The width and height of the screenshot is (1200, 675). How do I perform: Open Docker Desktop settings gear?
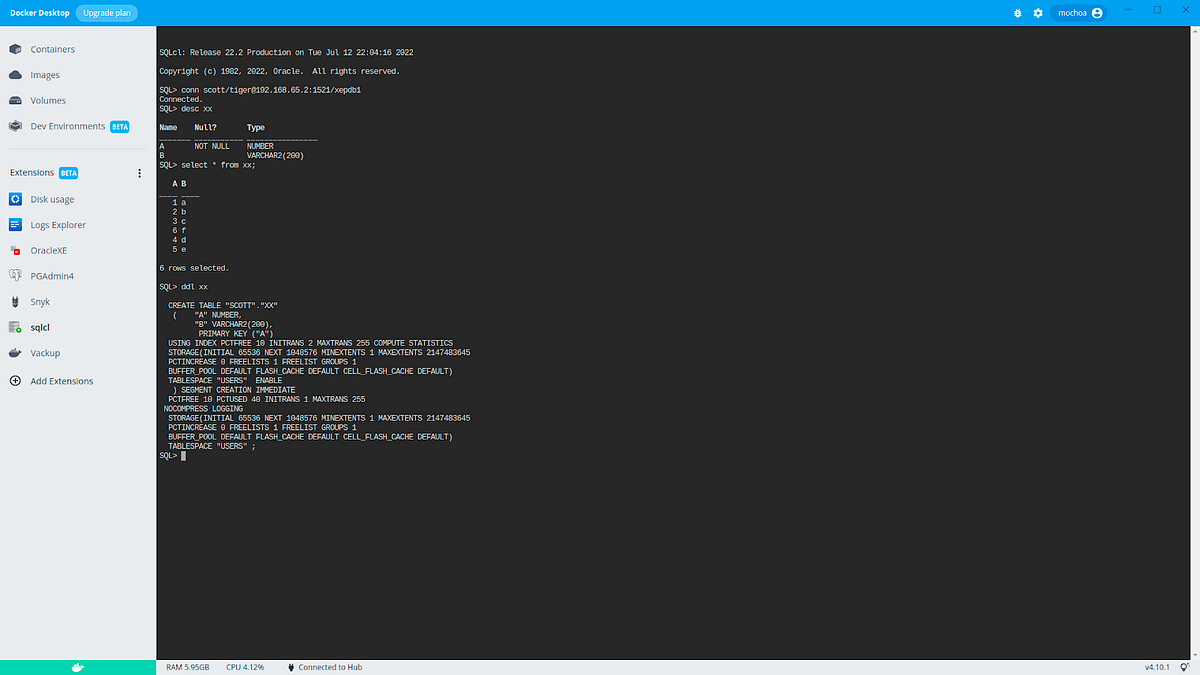[x=1038, y=12]
